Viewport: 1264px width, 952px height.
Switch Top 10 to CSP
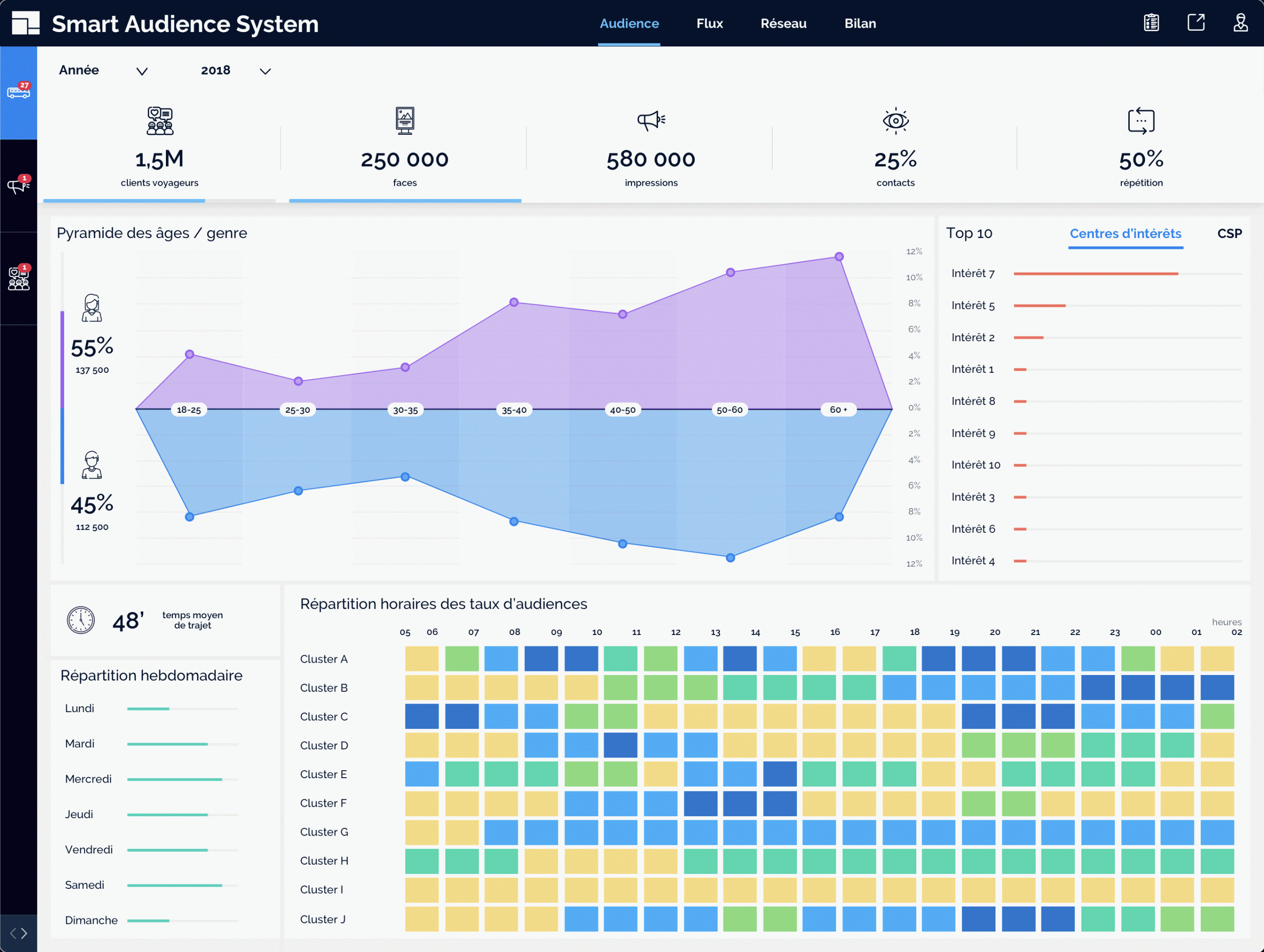(1229, 233)
